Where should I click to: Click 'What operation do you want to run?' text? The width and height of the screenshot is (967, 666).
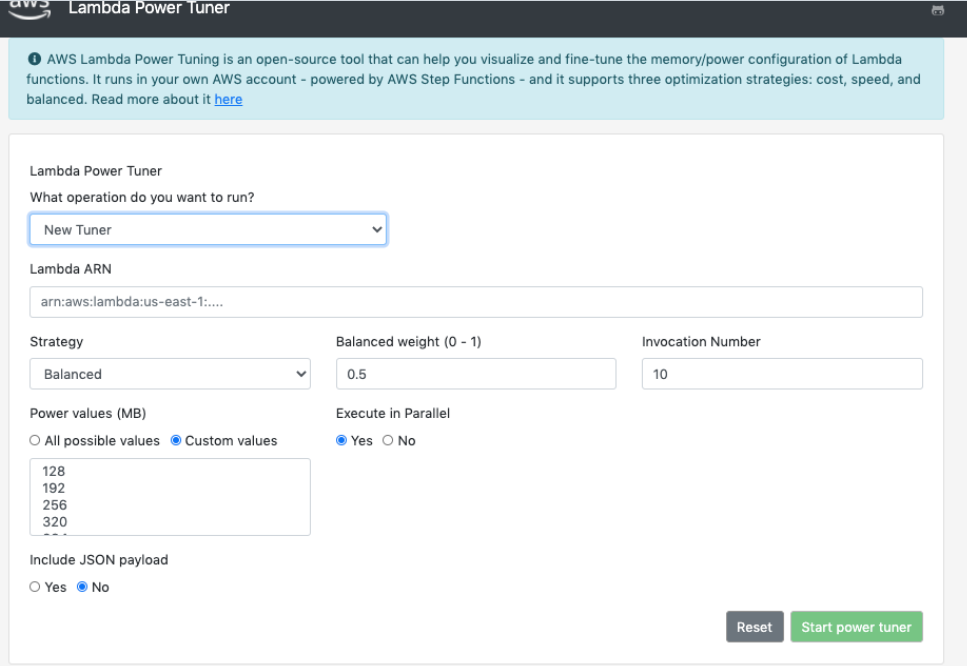point(142,197)
